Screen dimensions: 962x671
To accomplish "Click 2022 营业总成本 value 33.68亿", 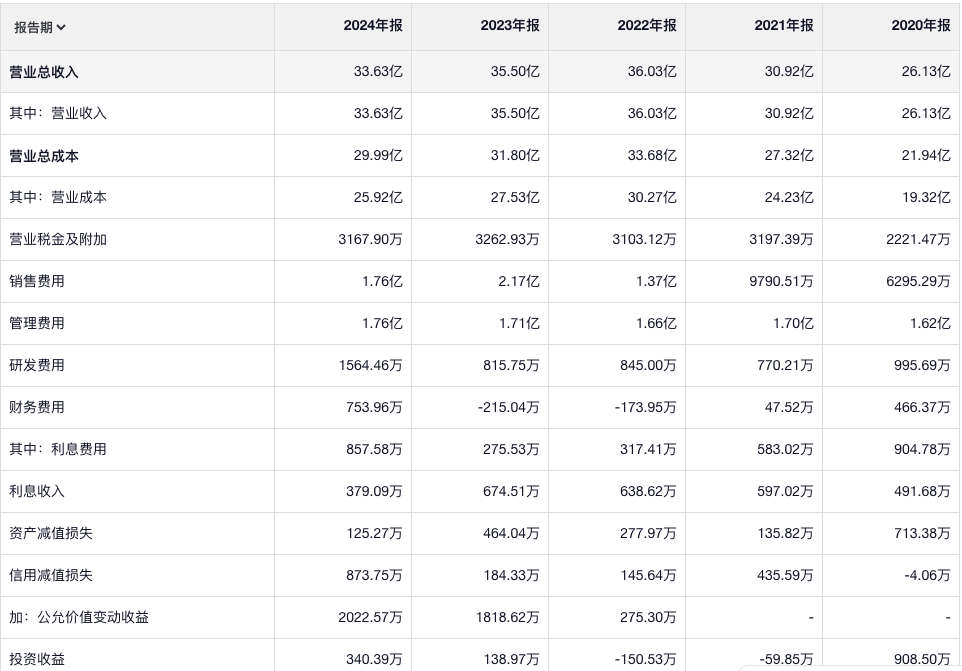I will (657, 156).
